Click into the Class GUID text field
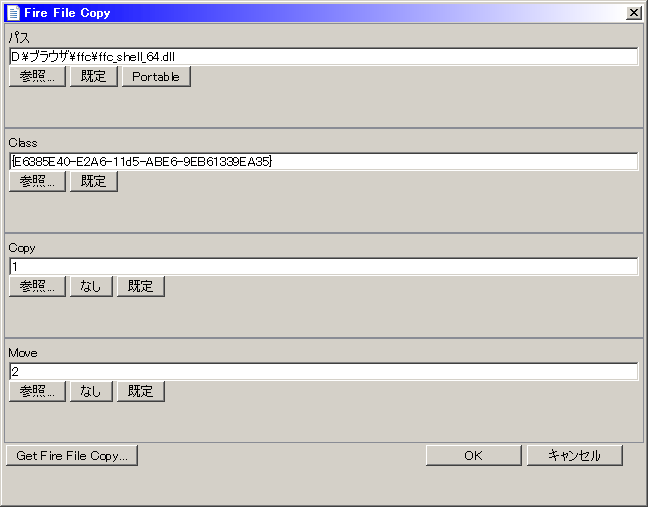Viewport: 648px width, 507px height. 323,162
